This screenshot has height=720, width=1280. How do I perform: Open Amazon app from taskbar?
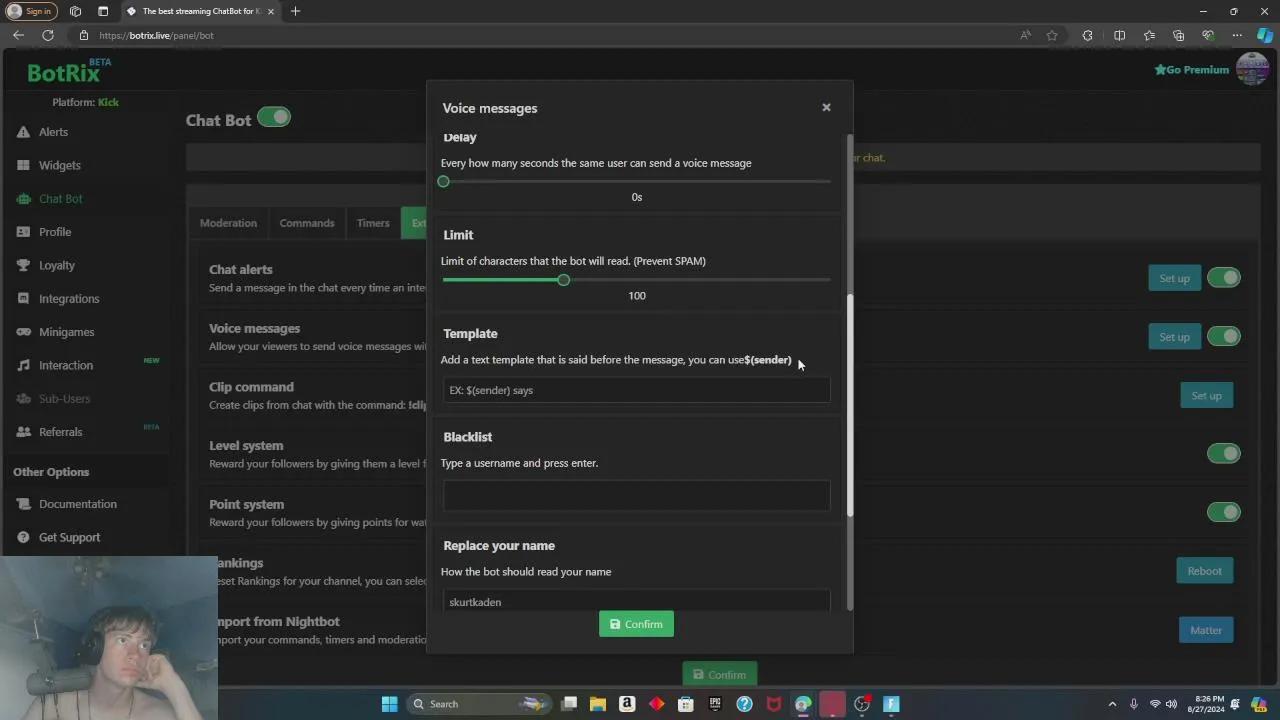(x=627, y=704)
